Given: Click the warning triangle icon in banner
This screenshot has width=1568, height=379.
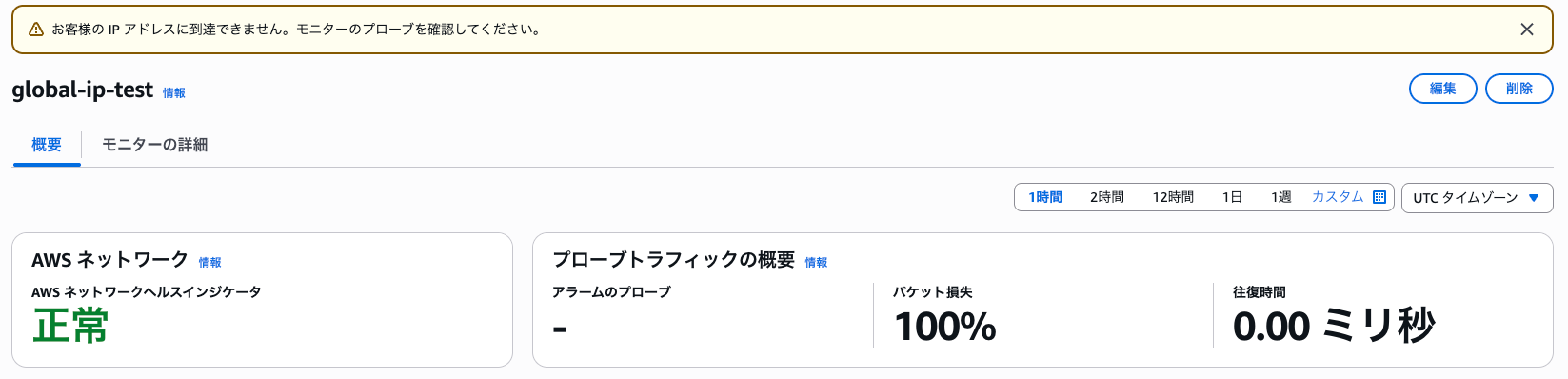Looking at the screenshot, I should (36, 30).
